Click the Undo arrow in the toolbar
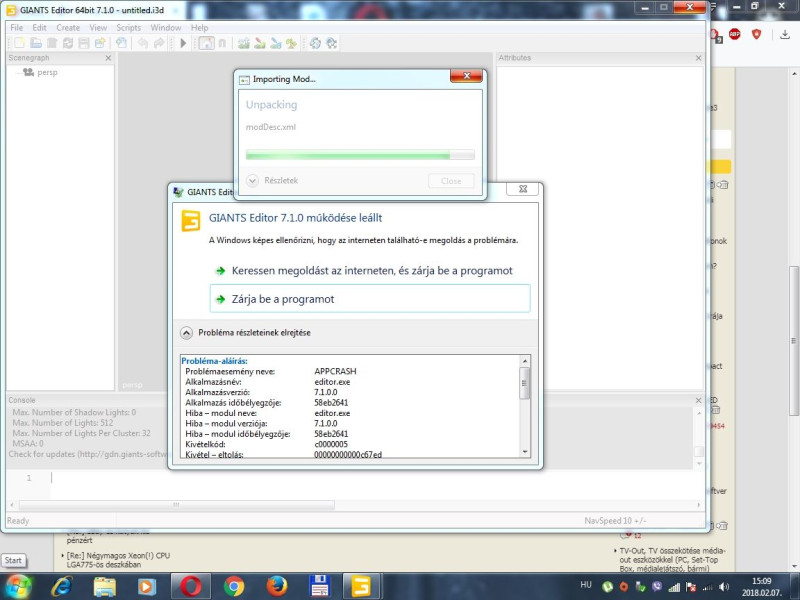Viewport: 800px width, 600px height. (x=143, y=43)
